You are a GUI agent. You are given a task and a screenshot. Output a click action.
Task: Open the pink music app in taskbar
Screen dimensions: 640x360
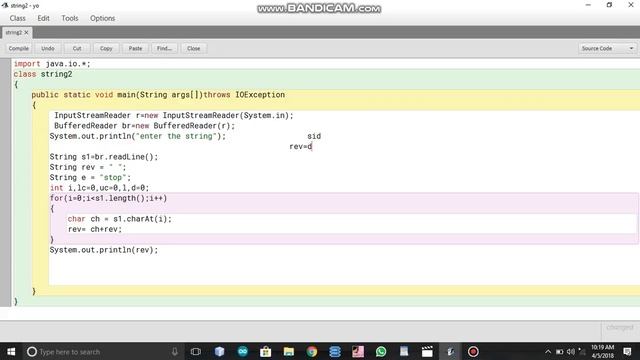[358, 351]
